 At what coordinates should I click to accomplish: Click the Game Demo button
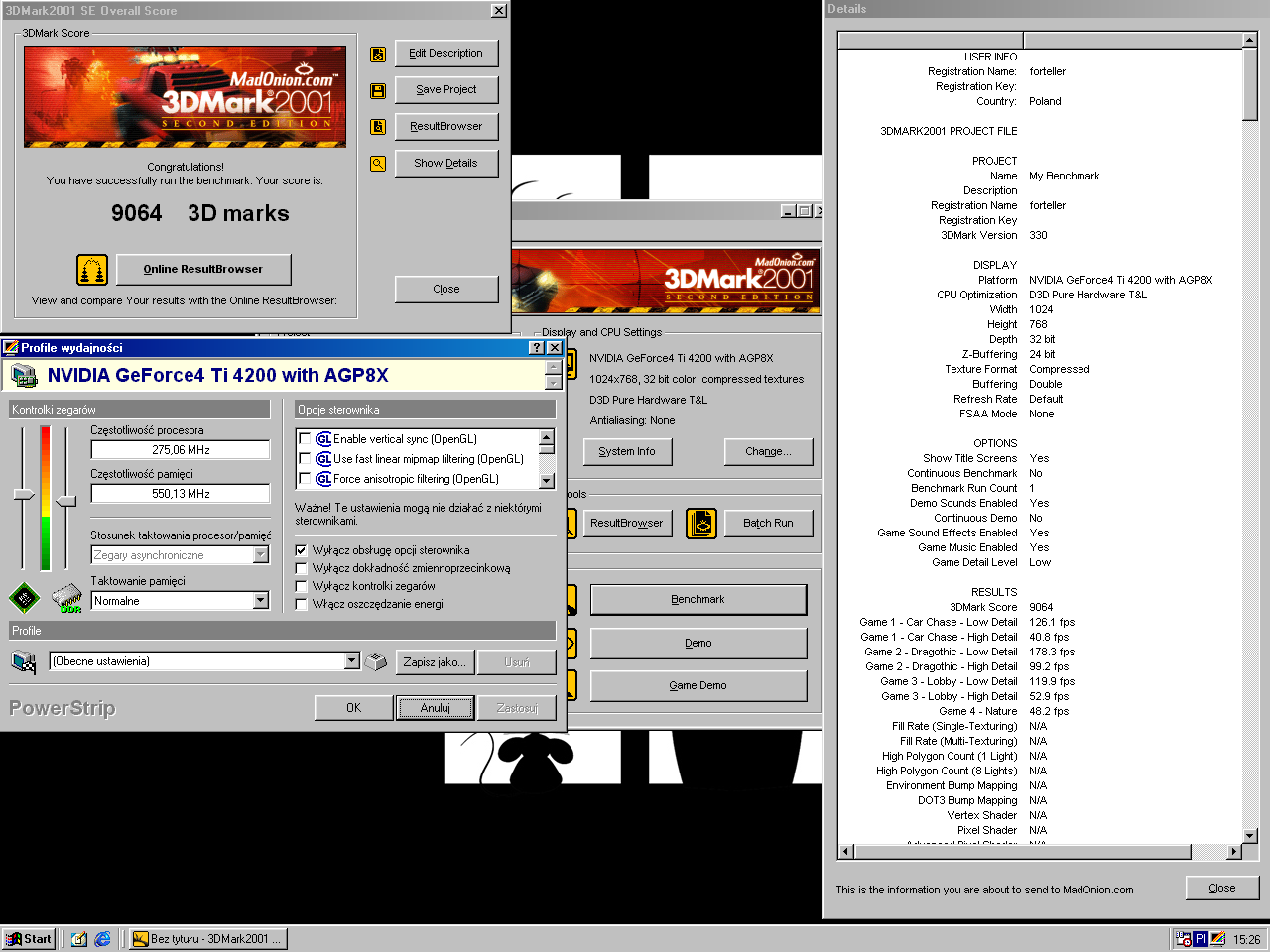point(698,686)
